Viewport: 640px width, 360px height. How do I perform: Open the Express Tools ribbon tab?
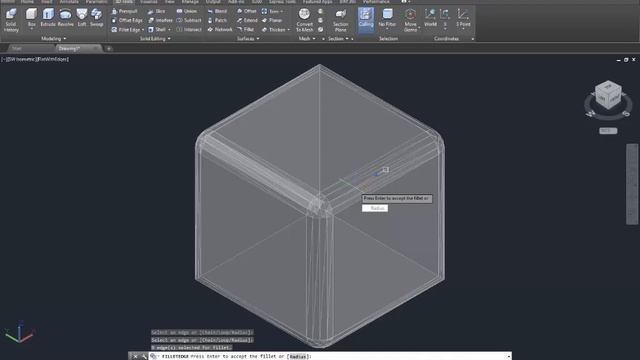tap(282, 2)
